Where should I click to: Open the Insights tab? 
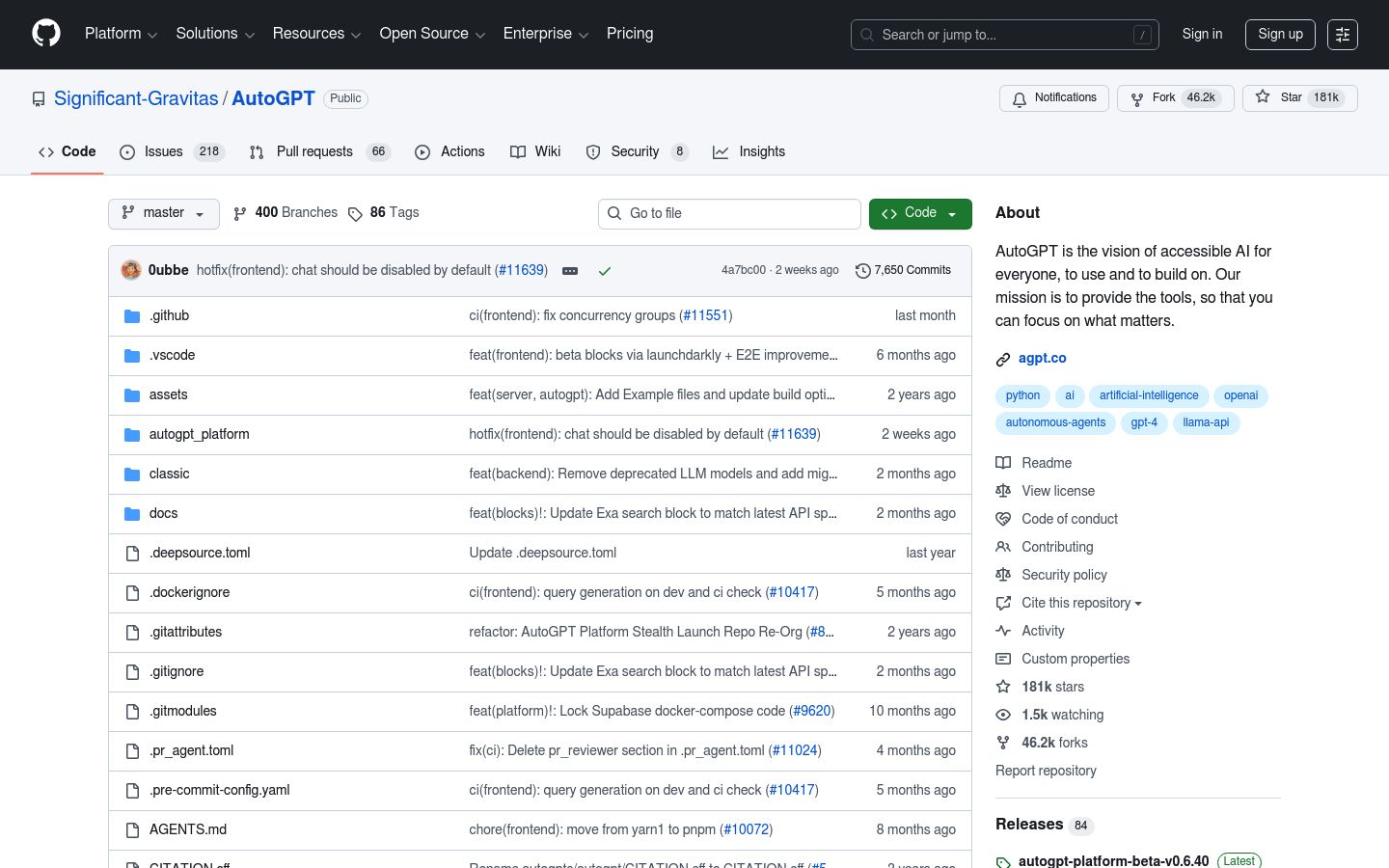(749, 151)
